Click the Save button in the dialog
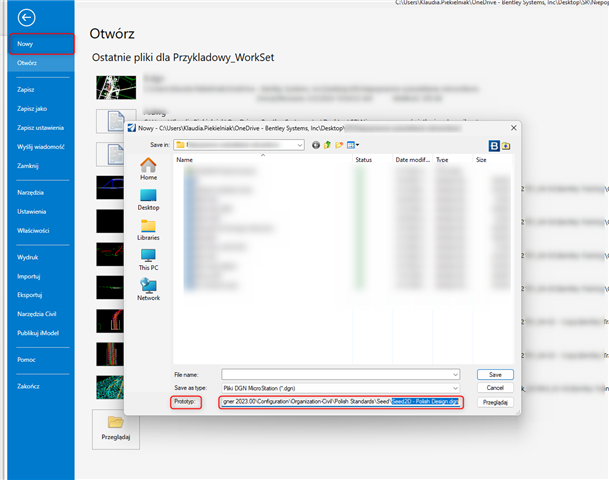 pos(495,375)
